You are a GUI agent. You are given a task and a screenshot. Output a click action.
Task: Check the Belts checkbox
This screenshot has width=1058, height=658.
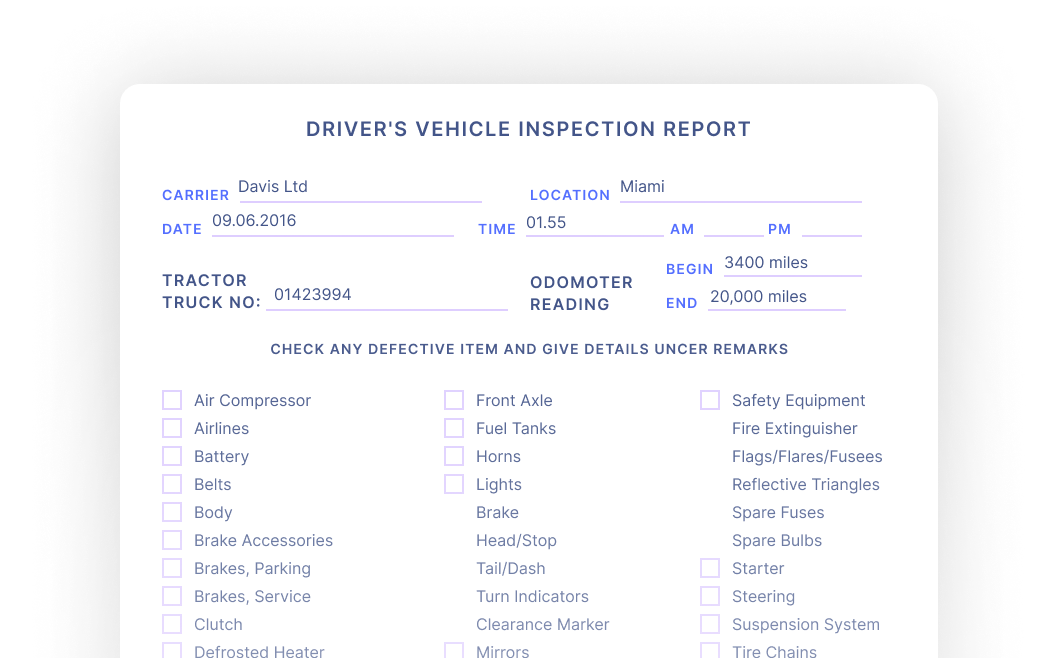171,483
